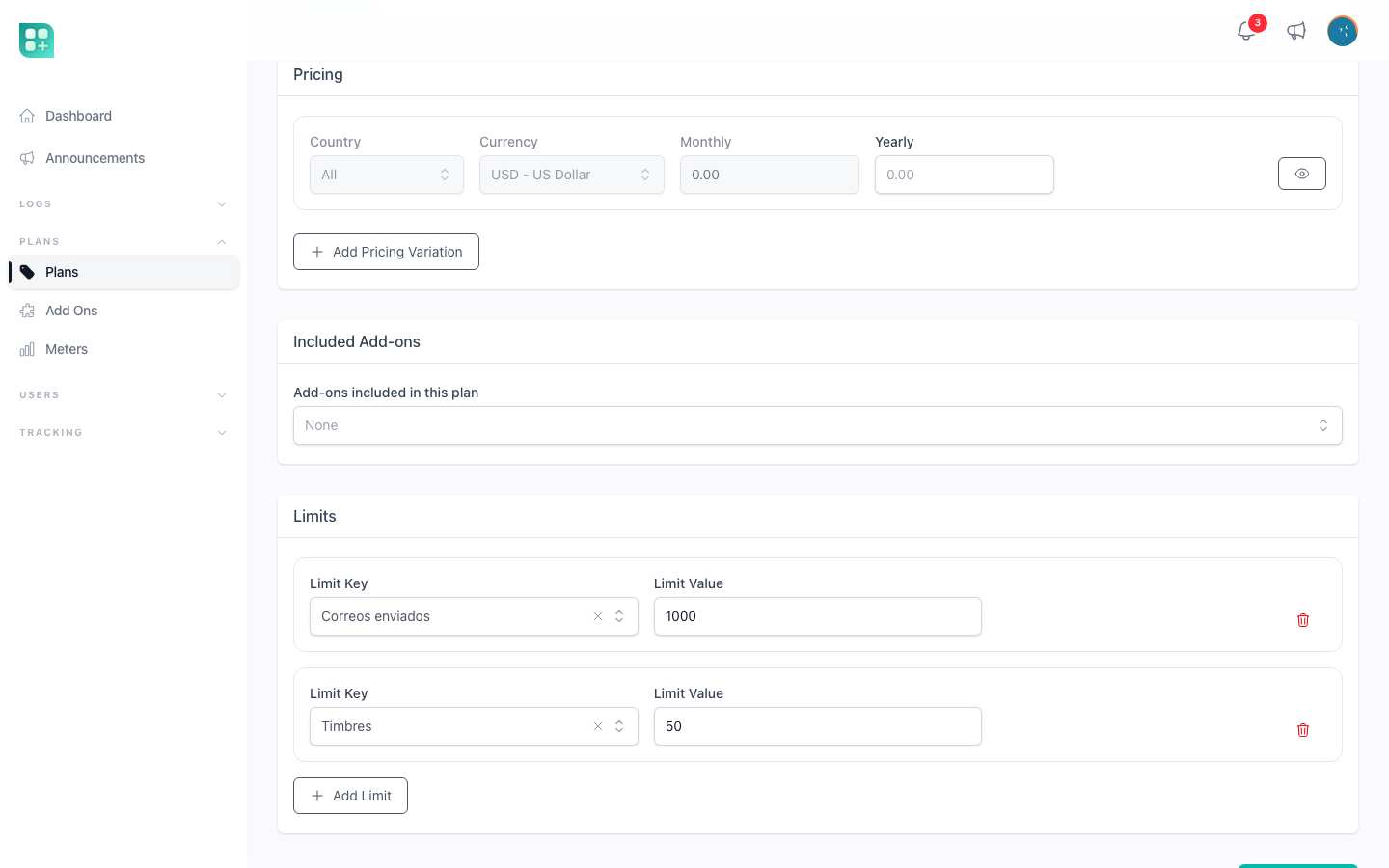Edit the limit value 50 field

pos(818,726)
